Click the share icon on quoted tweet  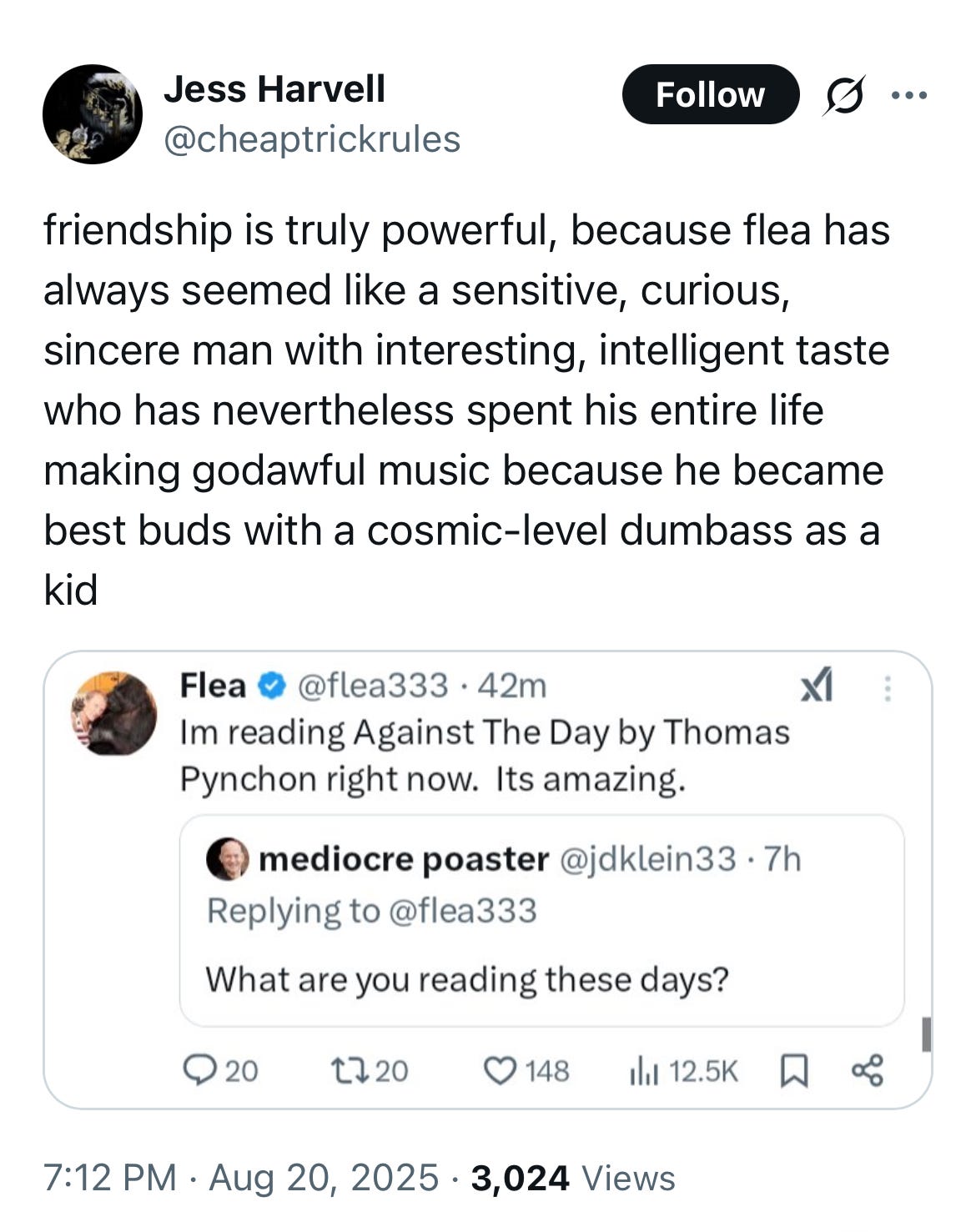[x=867, y=1070]
